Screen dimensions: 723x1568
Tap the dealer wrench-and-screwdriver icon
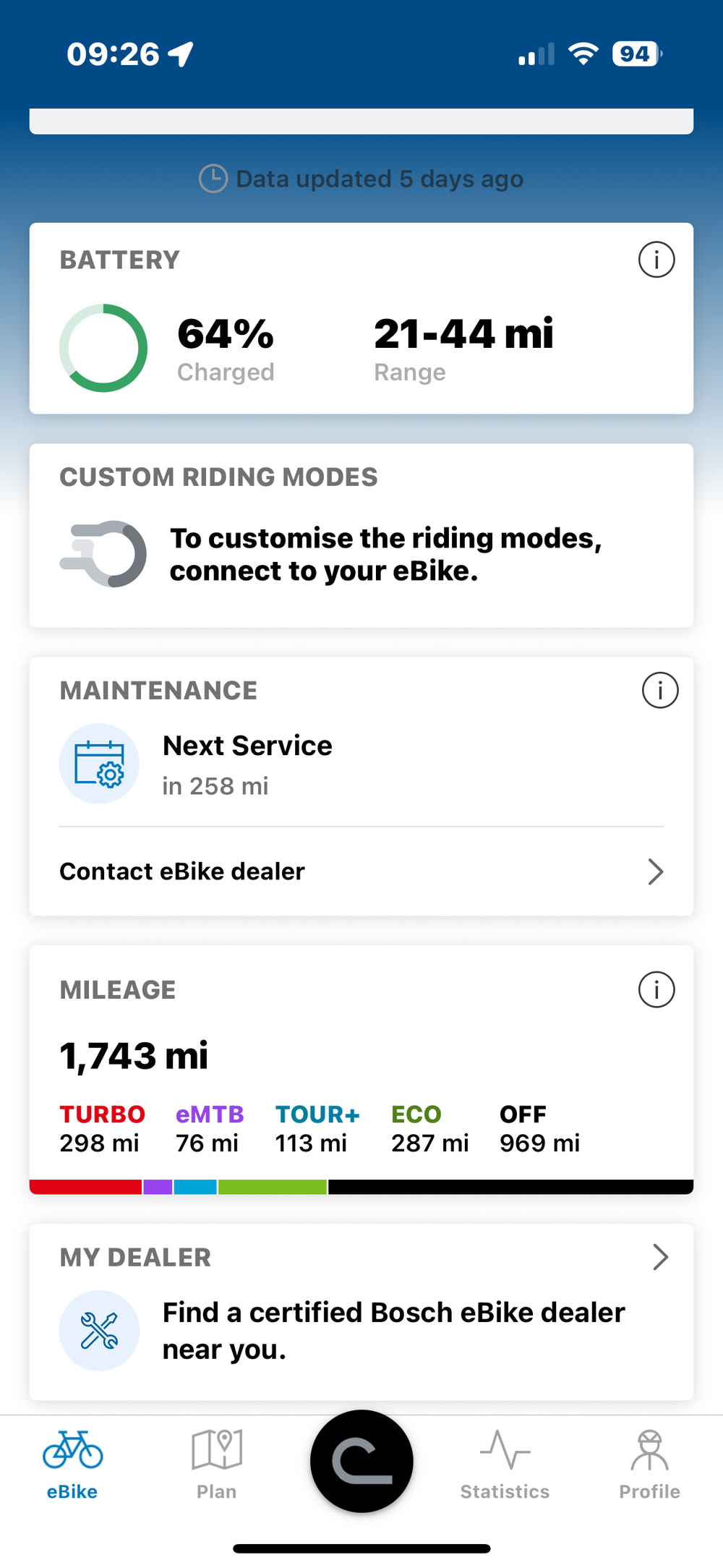pyautogui.click(x=99, y=1331)
